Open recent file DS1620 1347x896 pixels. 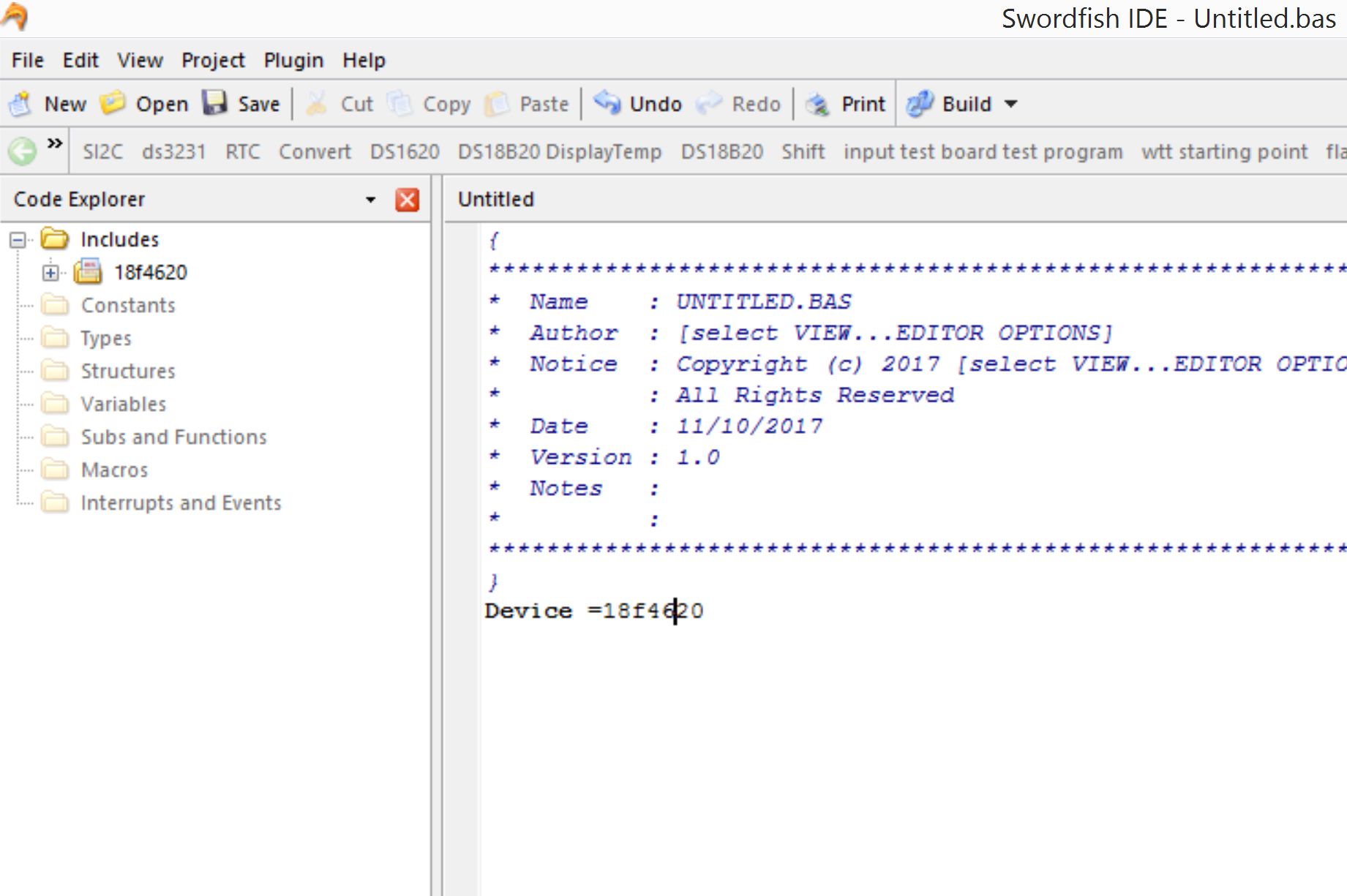[x=405, y=151]
